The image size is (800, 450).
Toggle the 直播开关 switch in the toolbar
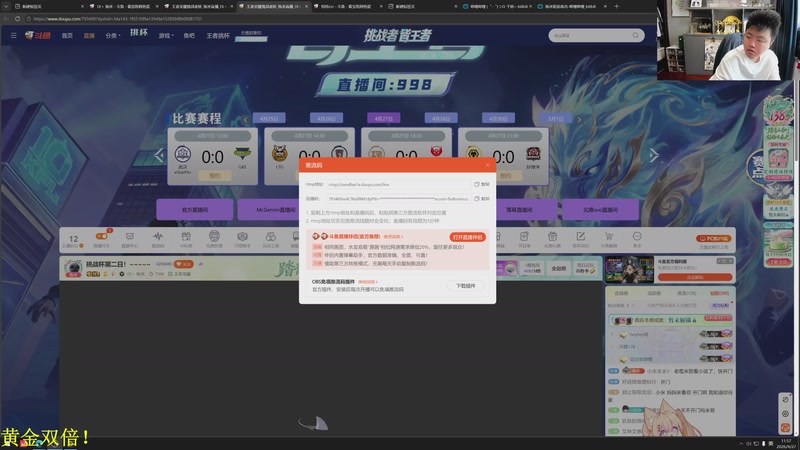[x=102, y=236]
